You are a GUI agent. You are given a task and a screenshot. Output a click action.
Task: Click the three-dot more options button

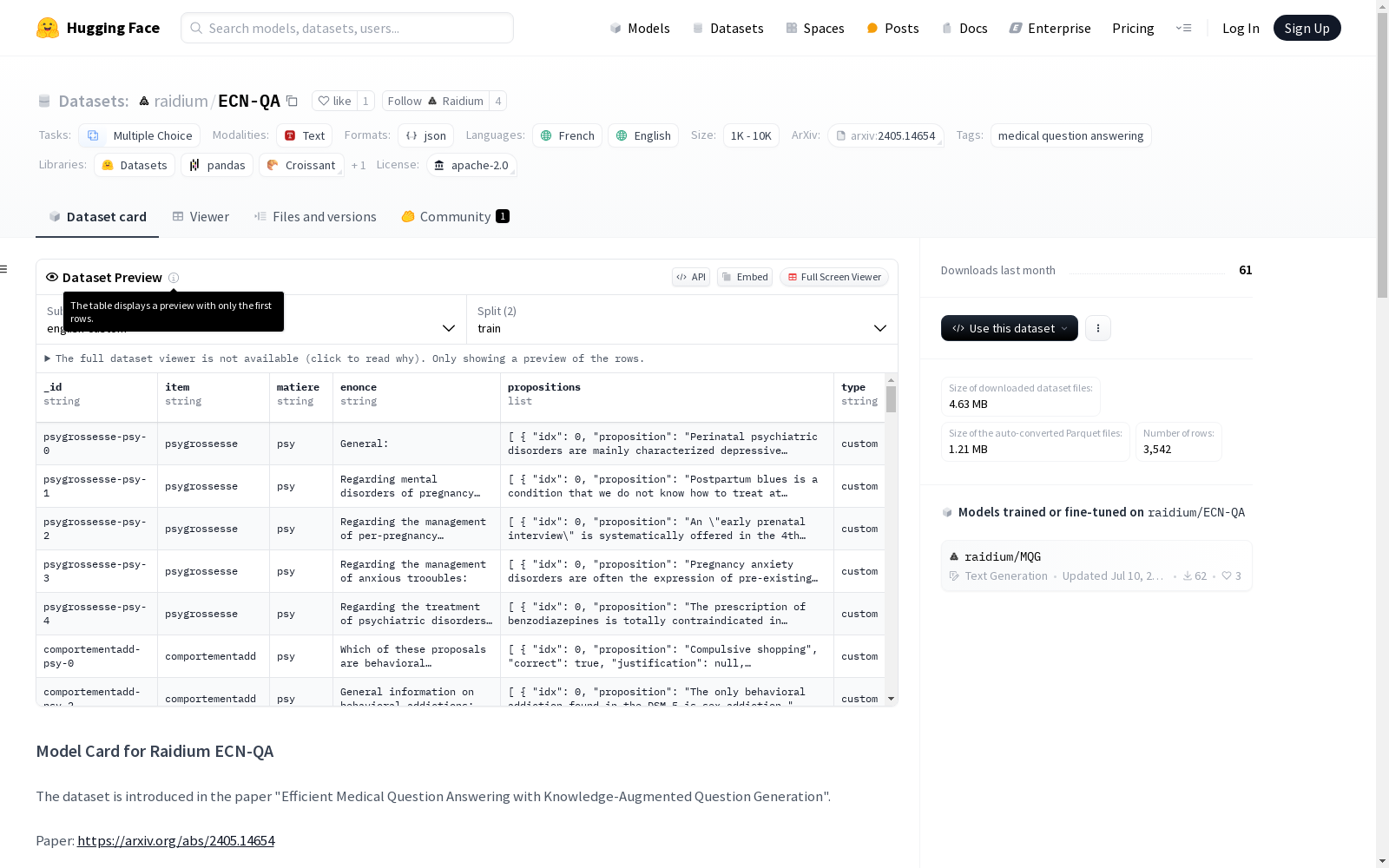coord(1098,328)
